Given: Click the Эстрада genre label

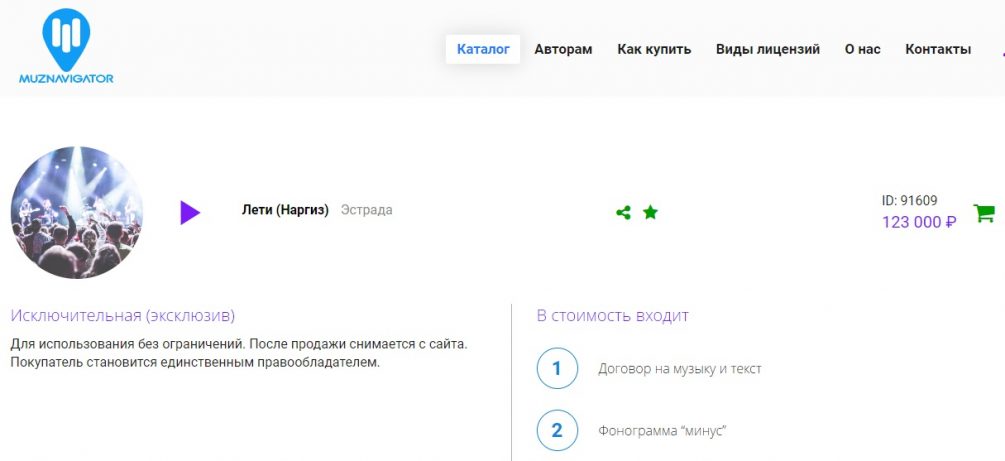Looking at the screenshot, I should click(x=366, y=210).
